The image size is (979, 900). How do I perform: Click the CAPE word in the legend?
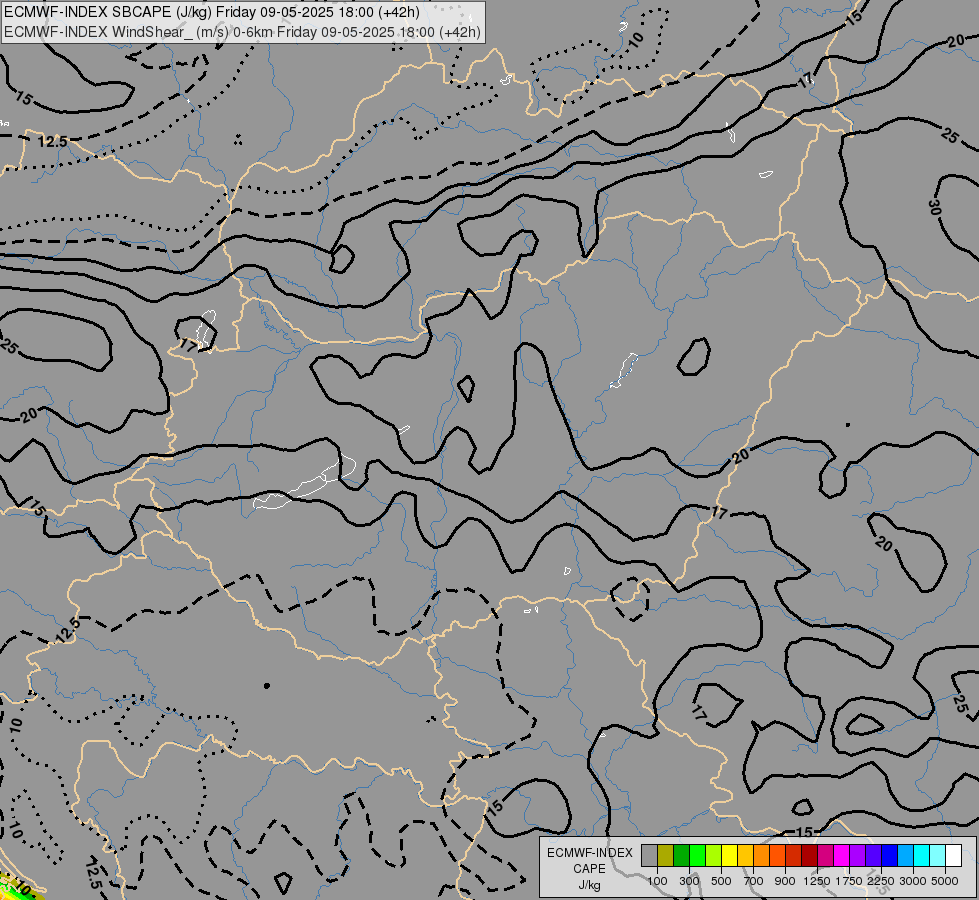(589, 869)
